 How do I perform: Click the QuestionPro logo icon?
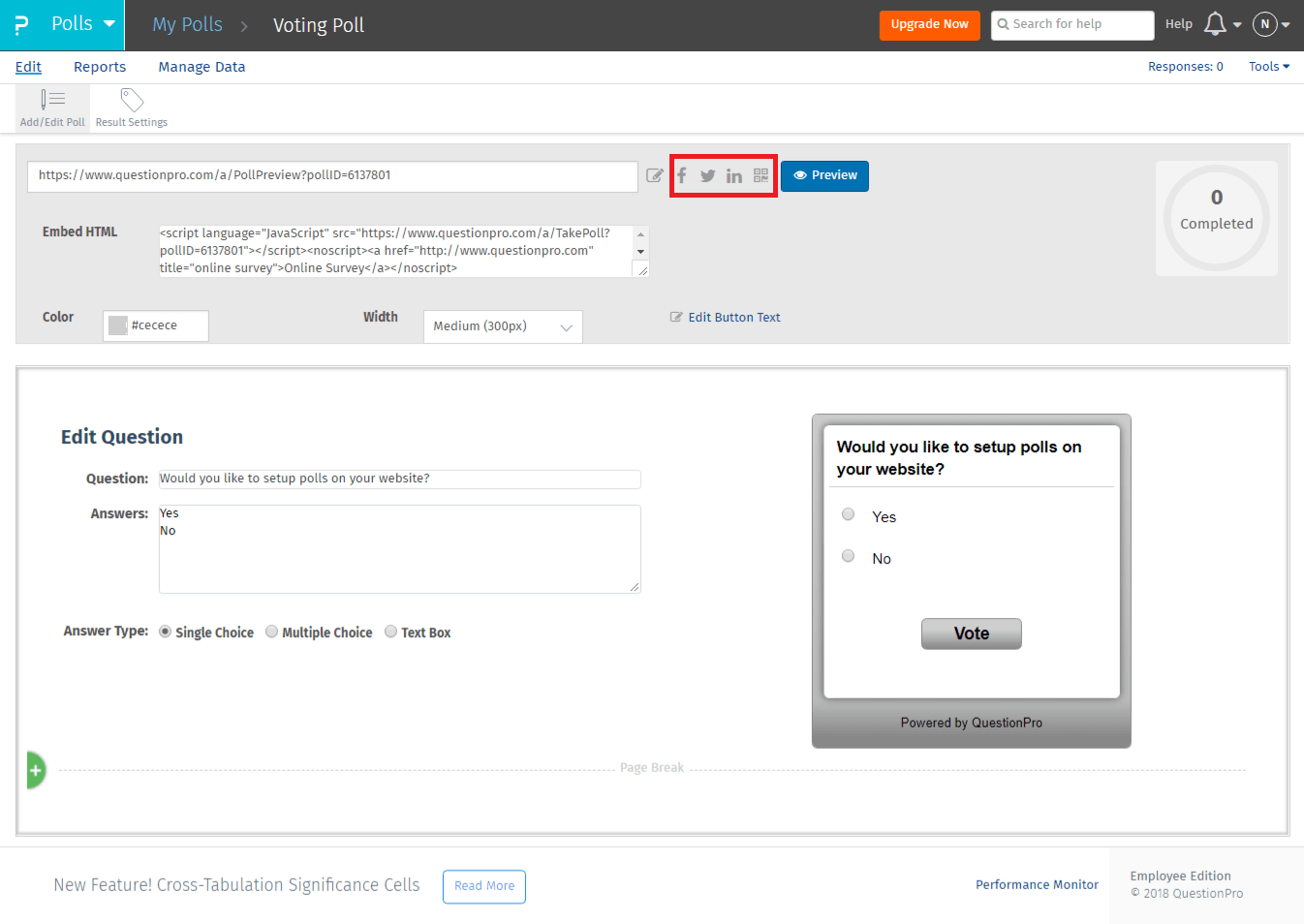tap(21, 25)
